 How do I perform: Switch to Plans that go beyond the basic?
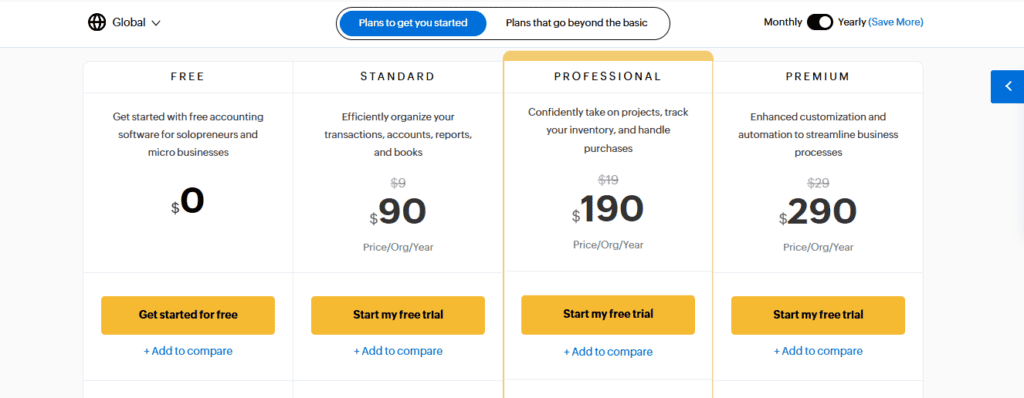(577, 23)
